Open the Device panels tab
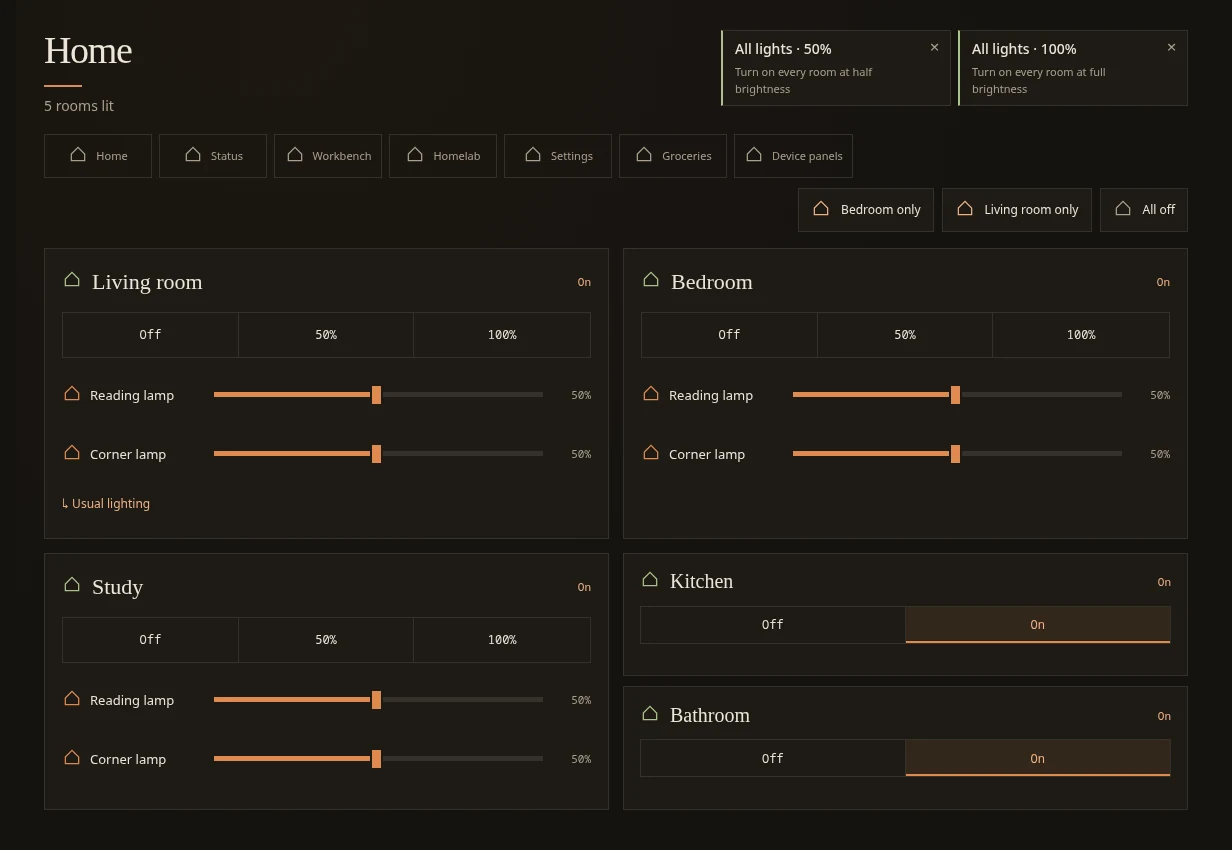The image size is (1232, 850). (793, 156)
